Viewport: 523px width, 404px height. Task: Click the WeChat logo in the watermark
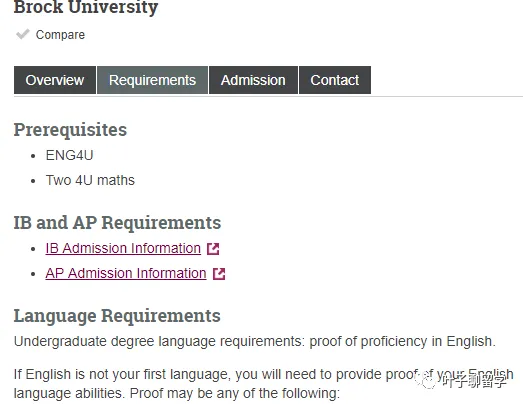pyautogui.click(x=426, y=380)
